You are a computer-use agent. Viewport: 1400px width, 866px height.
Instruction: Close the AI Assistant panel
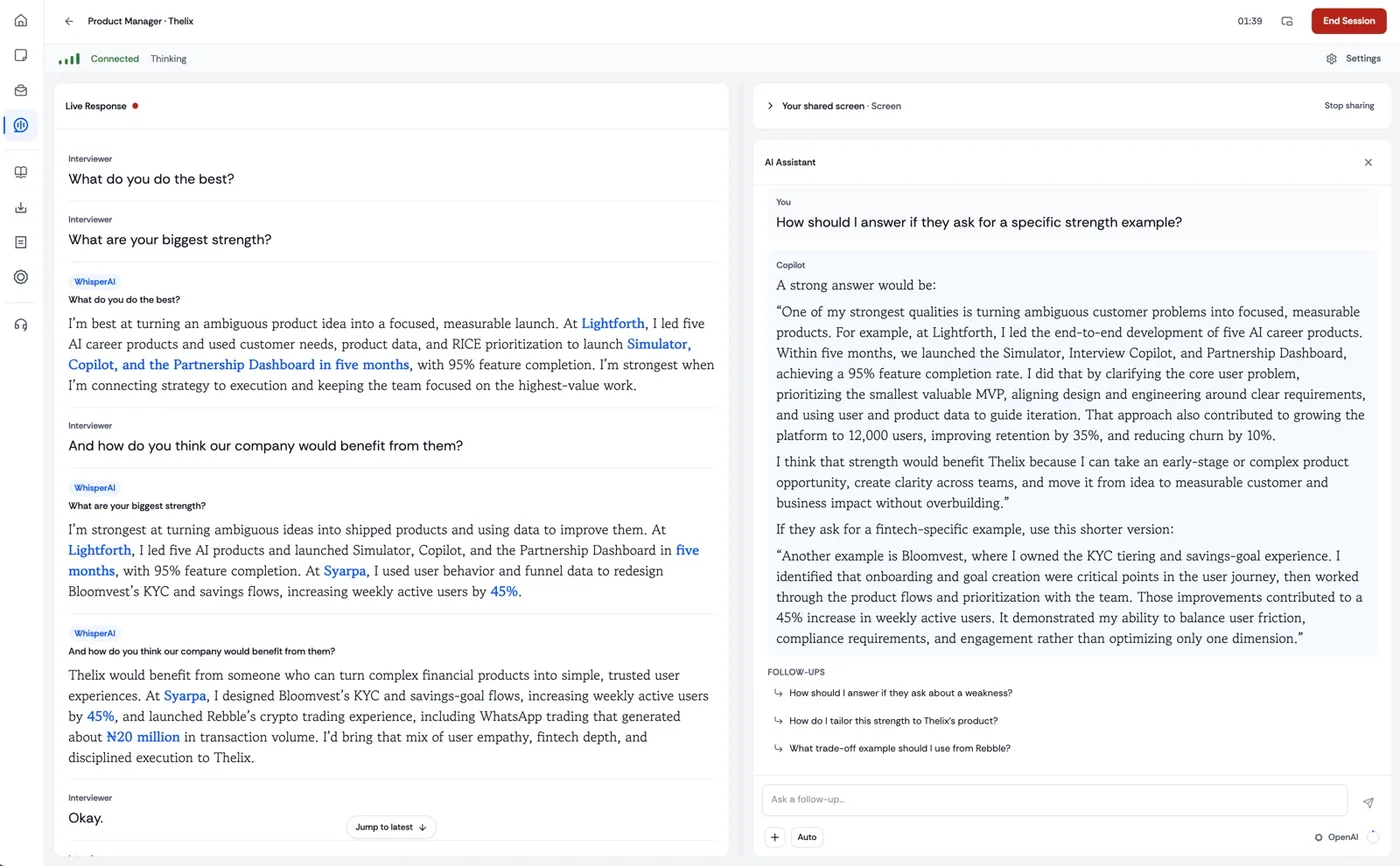[x=1368, y=162]
